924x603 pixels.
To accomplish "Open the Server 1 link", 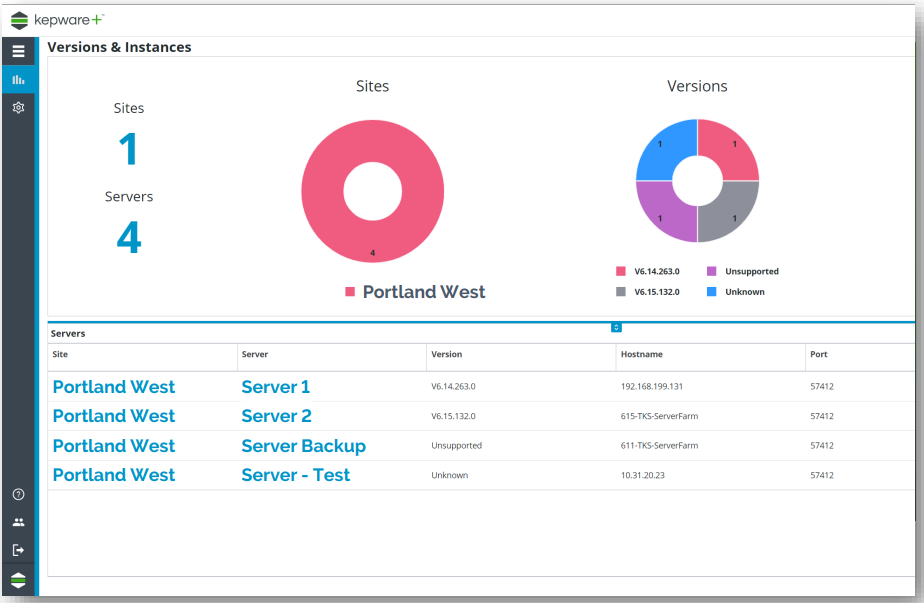I will (x=275, y=387).
